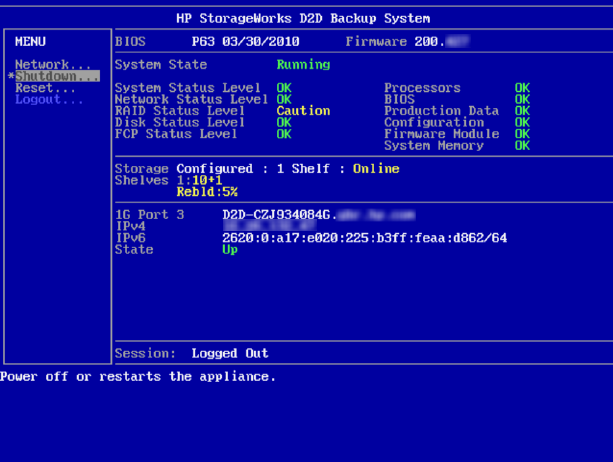Image resolution: width=613 pixels, height=462 pixels.
Task: Open the Network... menu item
Action: 53,64
